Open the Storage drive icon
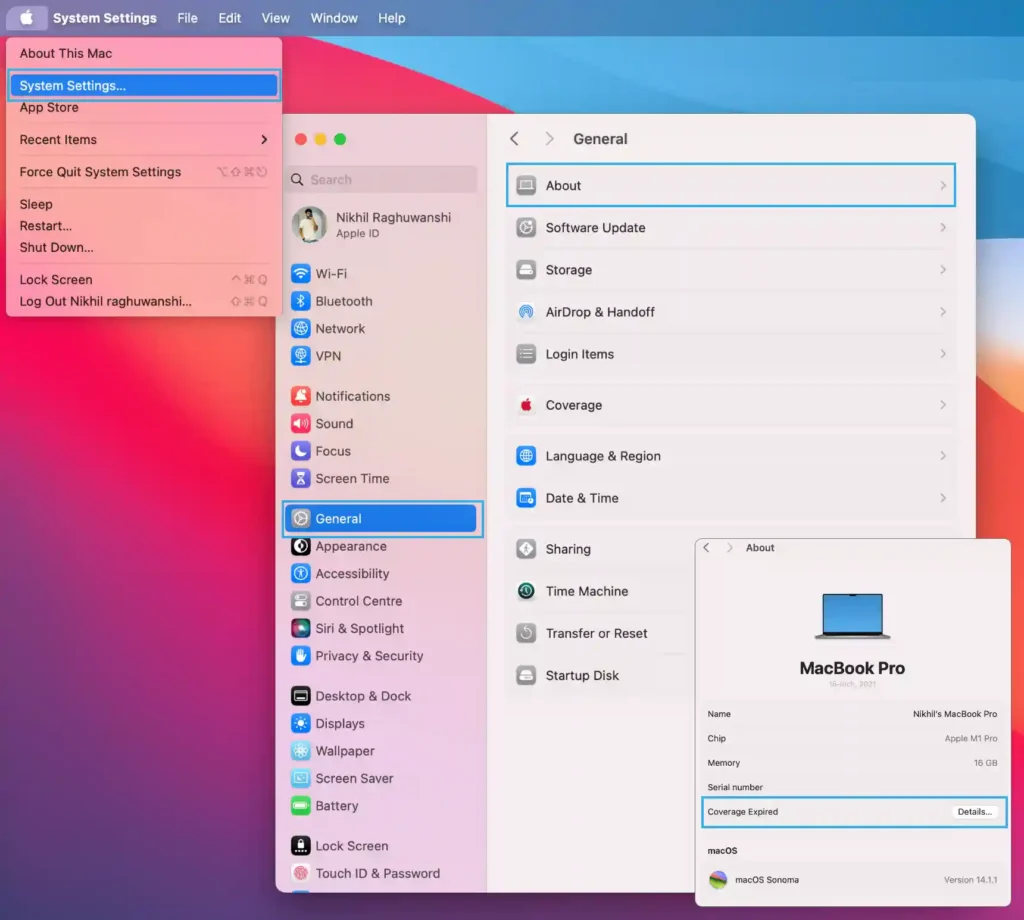This screenshot has width=1024, height=920. coord(526,270)
